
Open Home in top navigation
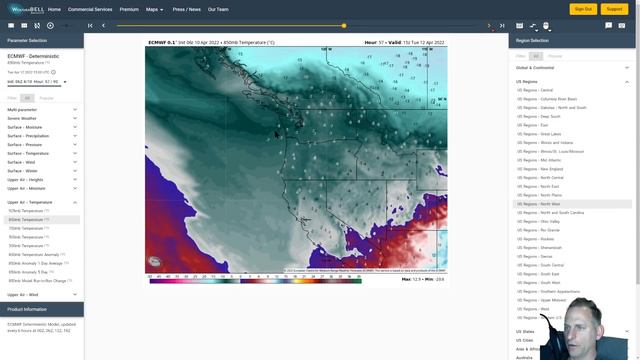[x=54, y=9]
